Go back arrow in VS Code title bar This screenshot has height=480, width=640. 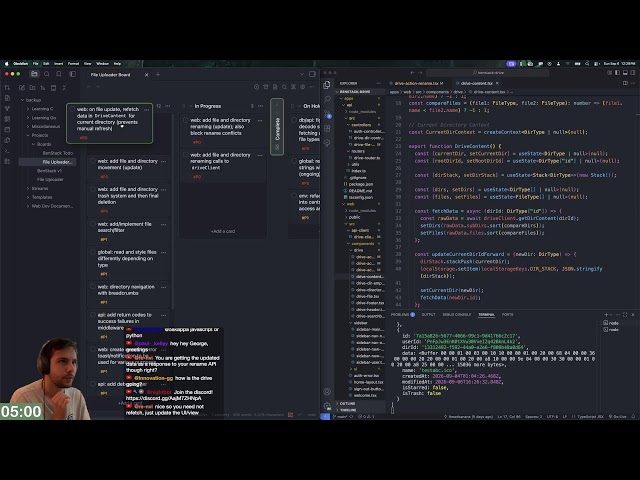pyautogui.click(x=412, y=73)
